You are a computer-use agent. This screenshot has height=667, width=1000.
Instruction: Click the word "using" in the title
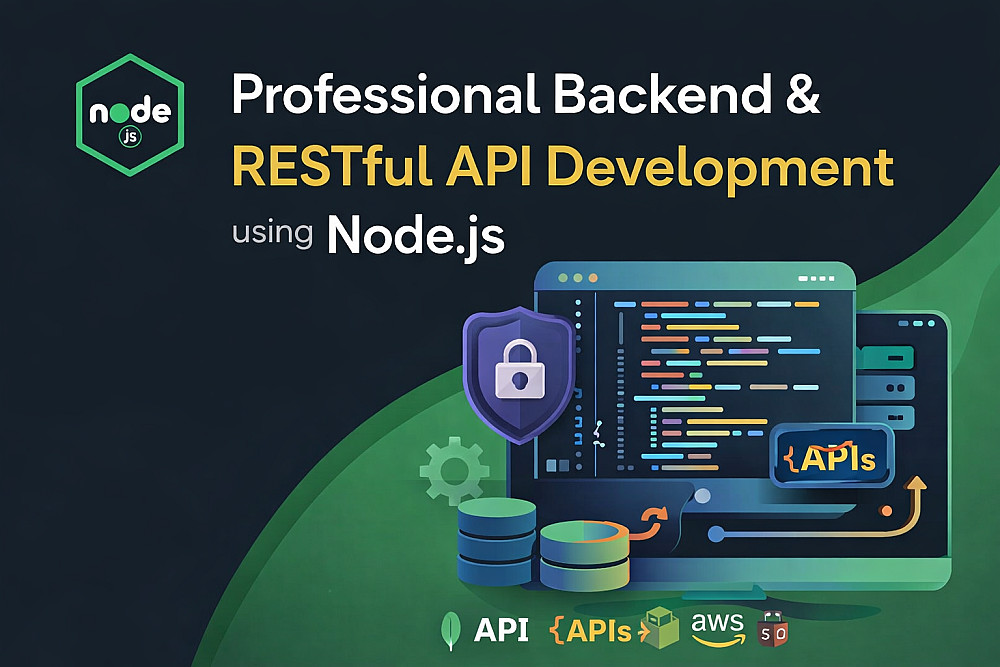272,233
